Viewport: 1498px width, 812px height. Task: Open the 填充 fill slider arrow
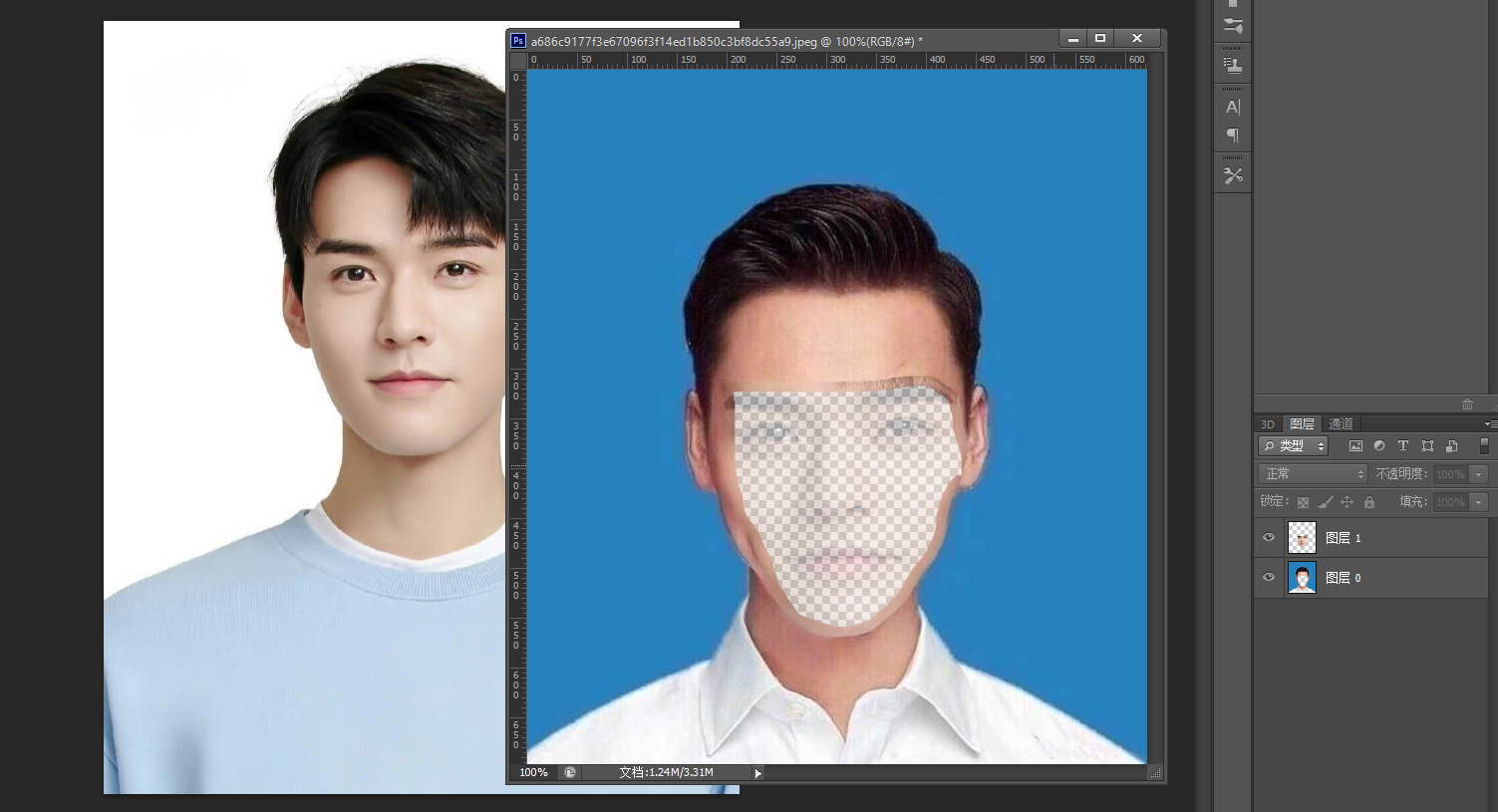[1480, 503]
